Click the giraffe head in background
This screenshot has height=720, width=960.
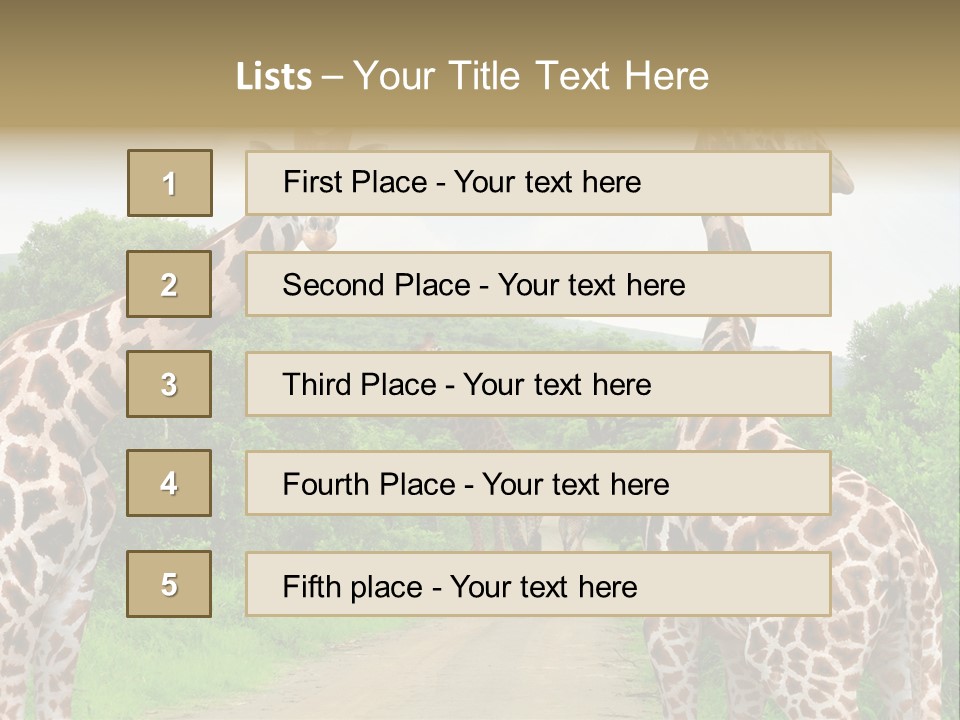coord(320,233)
